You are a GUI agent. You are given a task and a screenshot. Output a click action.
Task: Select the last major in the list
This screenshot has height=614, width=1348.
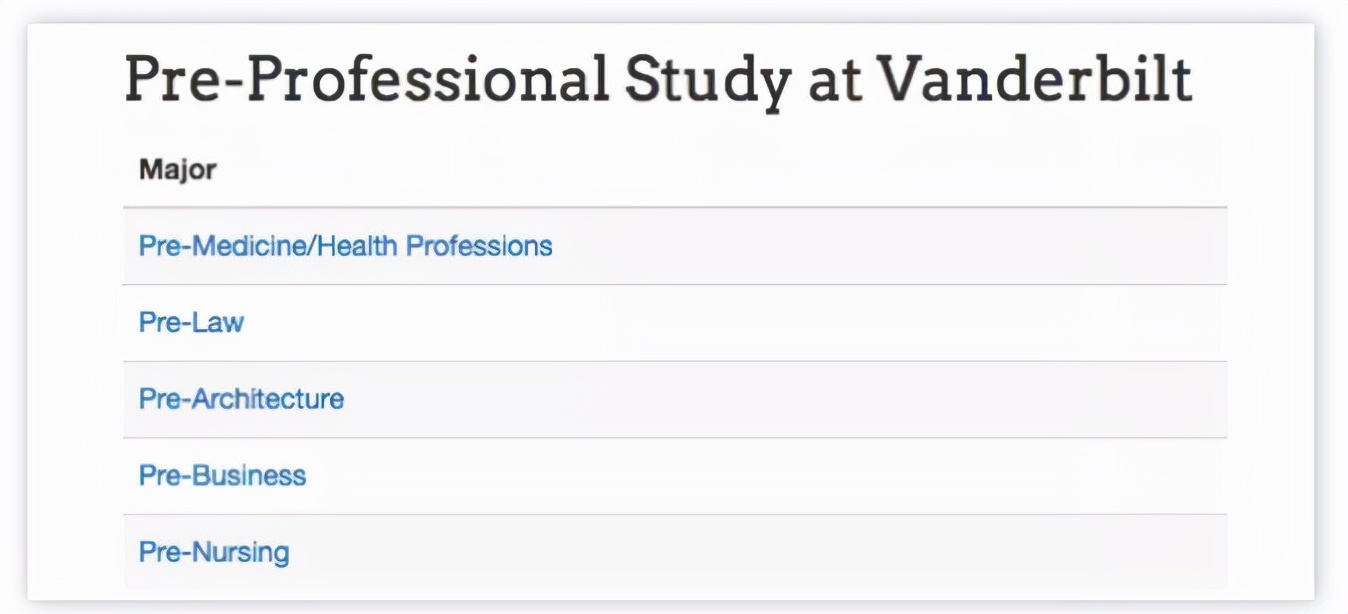[x=214, y=552]
